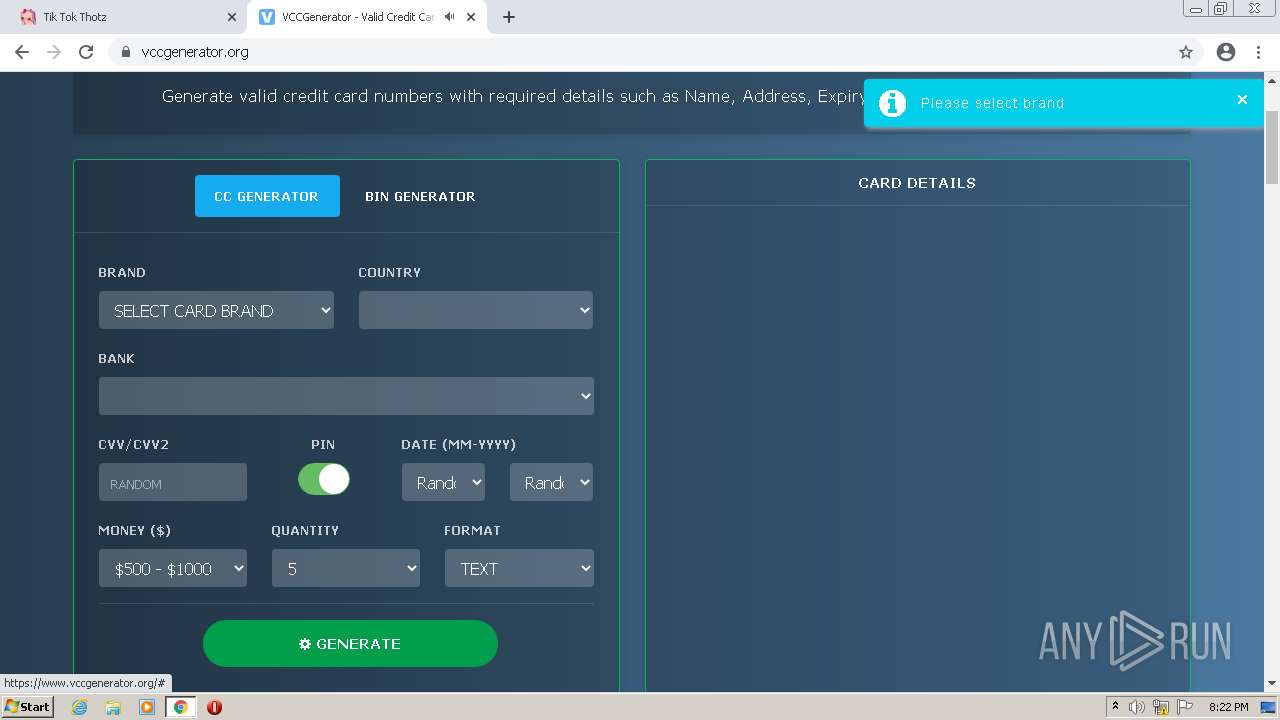Open Windows Explorer folder from taskbar
This screenshot has height=720, width=1280.
pos(113,707)
